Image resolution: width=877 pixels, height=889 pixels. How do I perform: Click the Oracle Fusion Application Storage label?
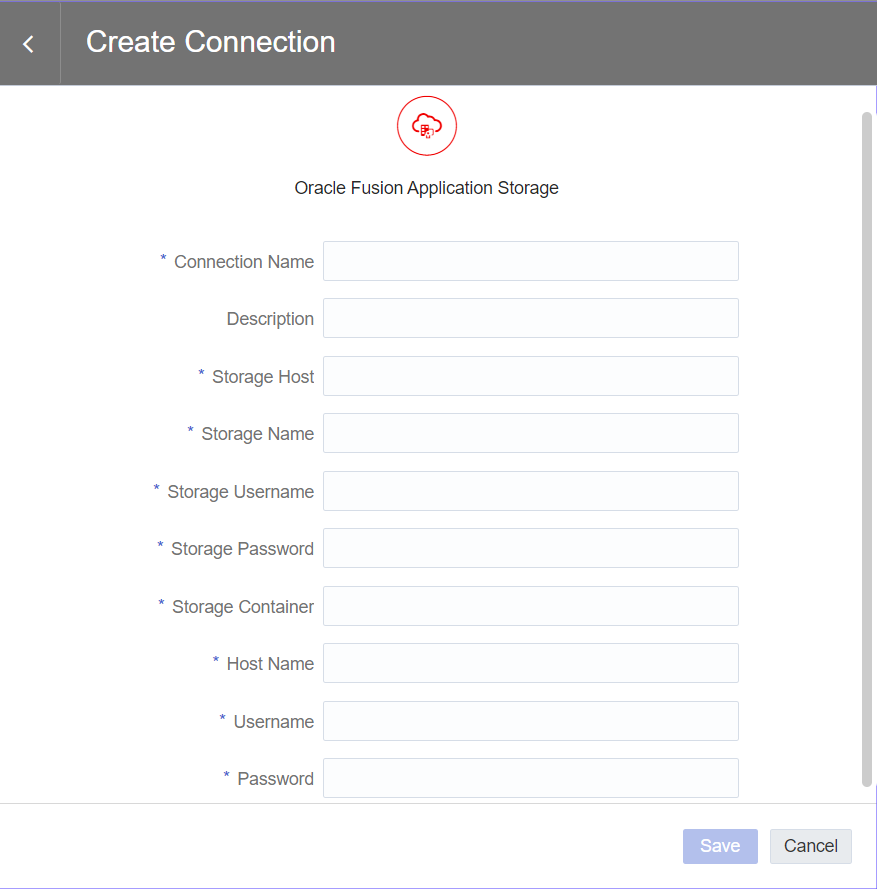pos(426,188)
